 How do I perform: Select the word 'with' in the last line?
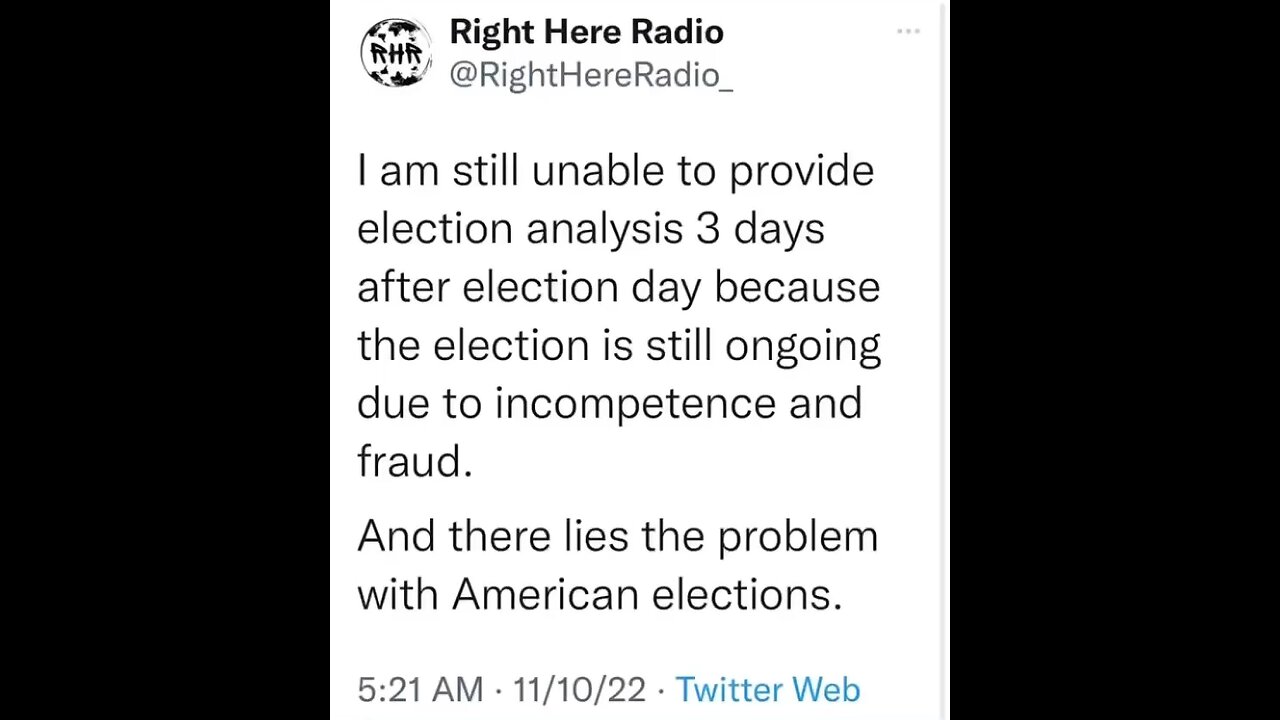399,595
